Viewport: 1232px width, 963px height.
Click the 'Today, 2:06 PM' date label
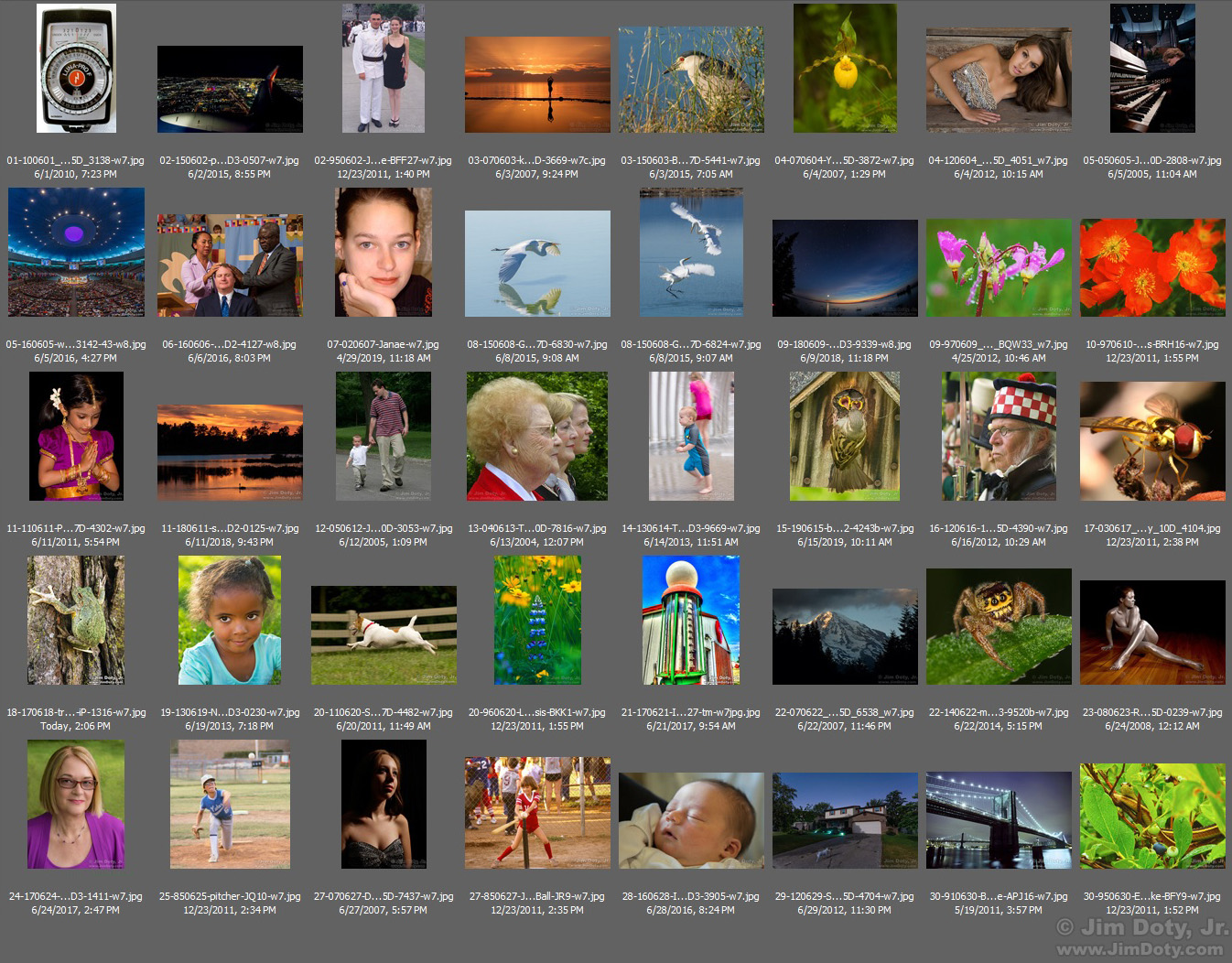(76, 727)
